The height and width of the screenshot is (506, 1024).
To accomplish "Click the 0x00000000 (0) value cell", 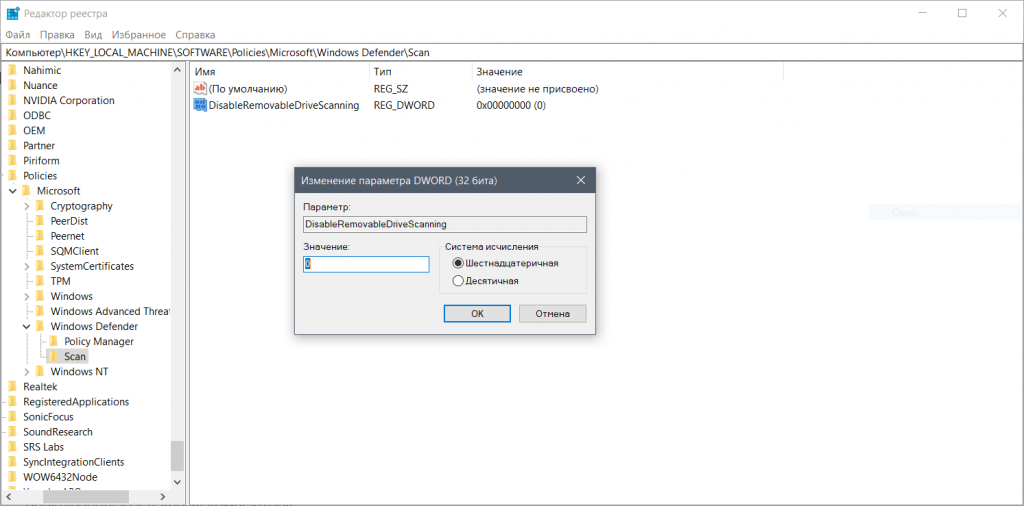I will (x=511, y=105).
